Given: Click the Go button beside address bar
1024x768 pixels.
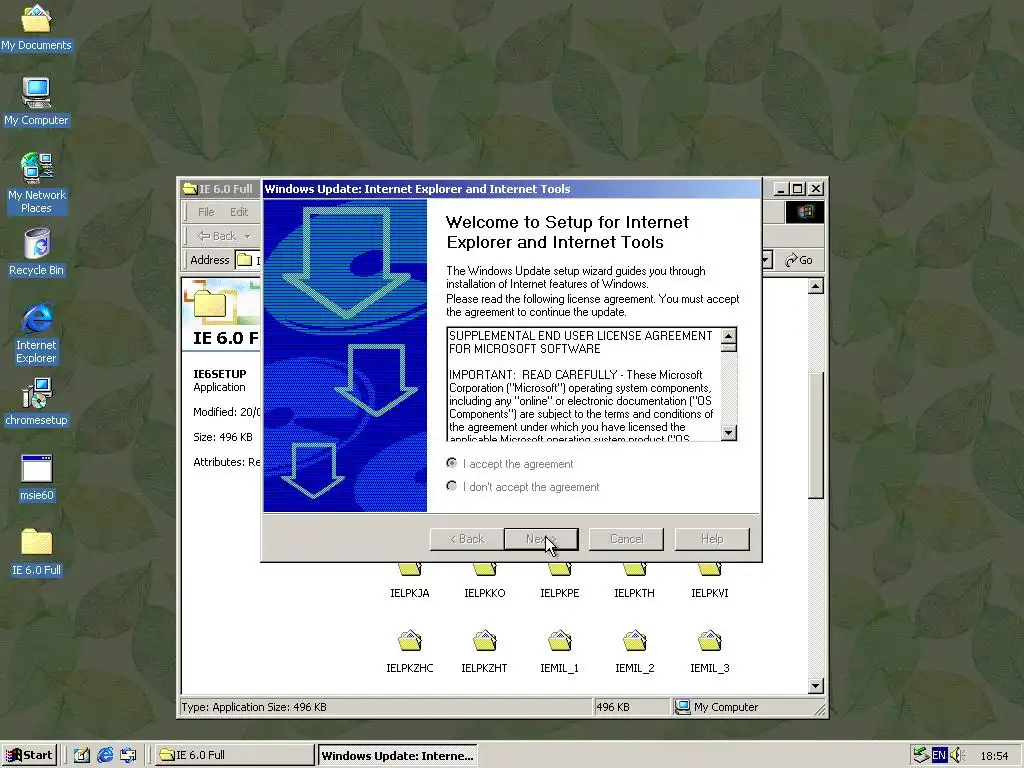Looking at the screenshot, I should (799, 260).
